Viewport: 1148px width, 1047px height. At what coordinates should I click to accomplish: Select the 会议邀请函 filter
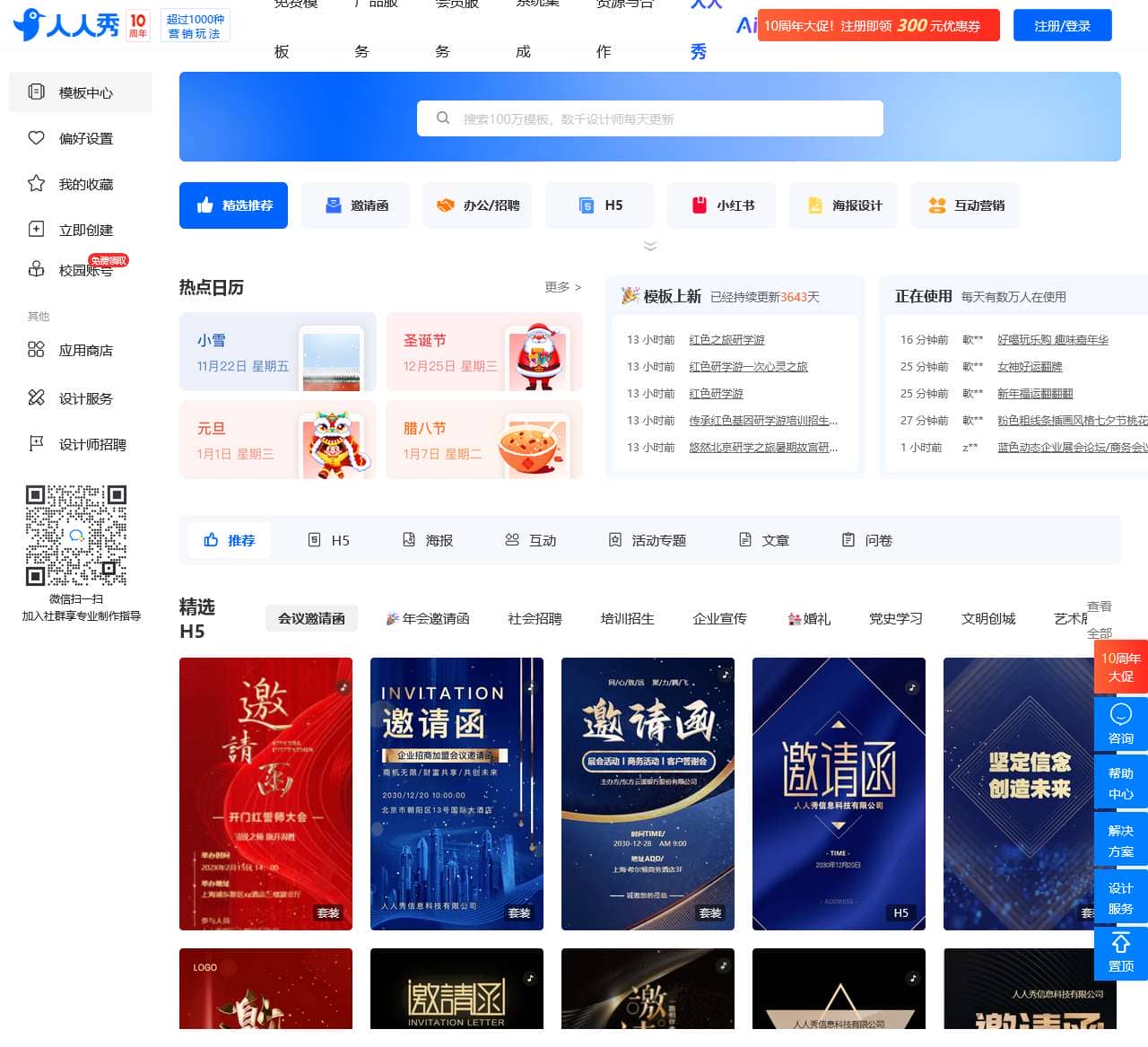[311, 618]
